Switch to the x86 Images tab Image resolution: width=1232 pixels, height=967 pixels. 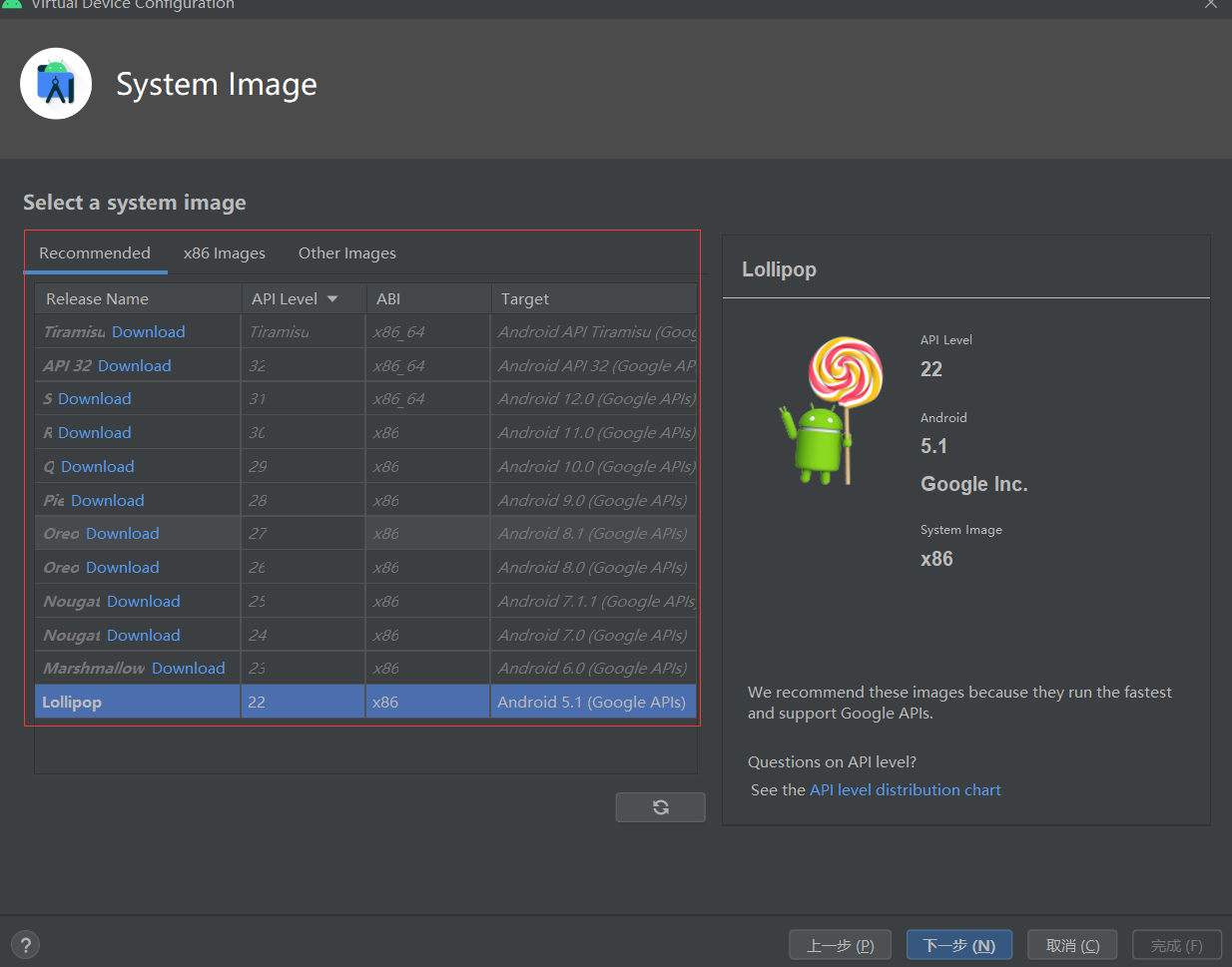tap(225, 252)
